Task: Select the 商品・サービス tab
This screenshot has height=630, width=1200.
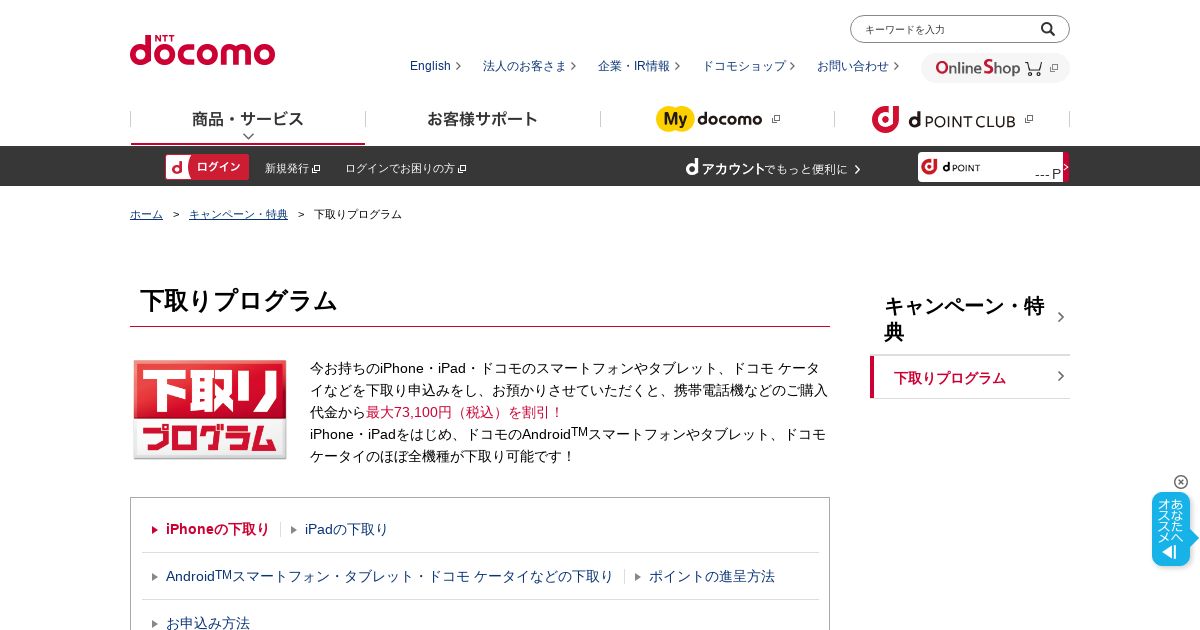Action: click(x=248, y=119)
